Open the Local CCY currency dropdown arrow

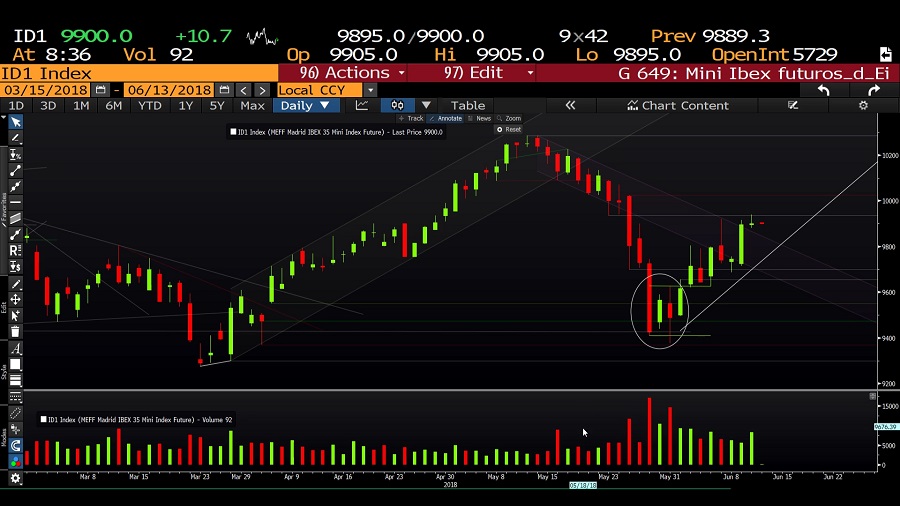coord(370,90)
